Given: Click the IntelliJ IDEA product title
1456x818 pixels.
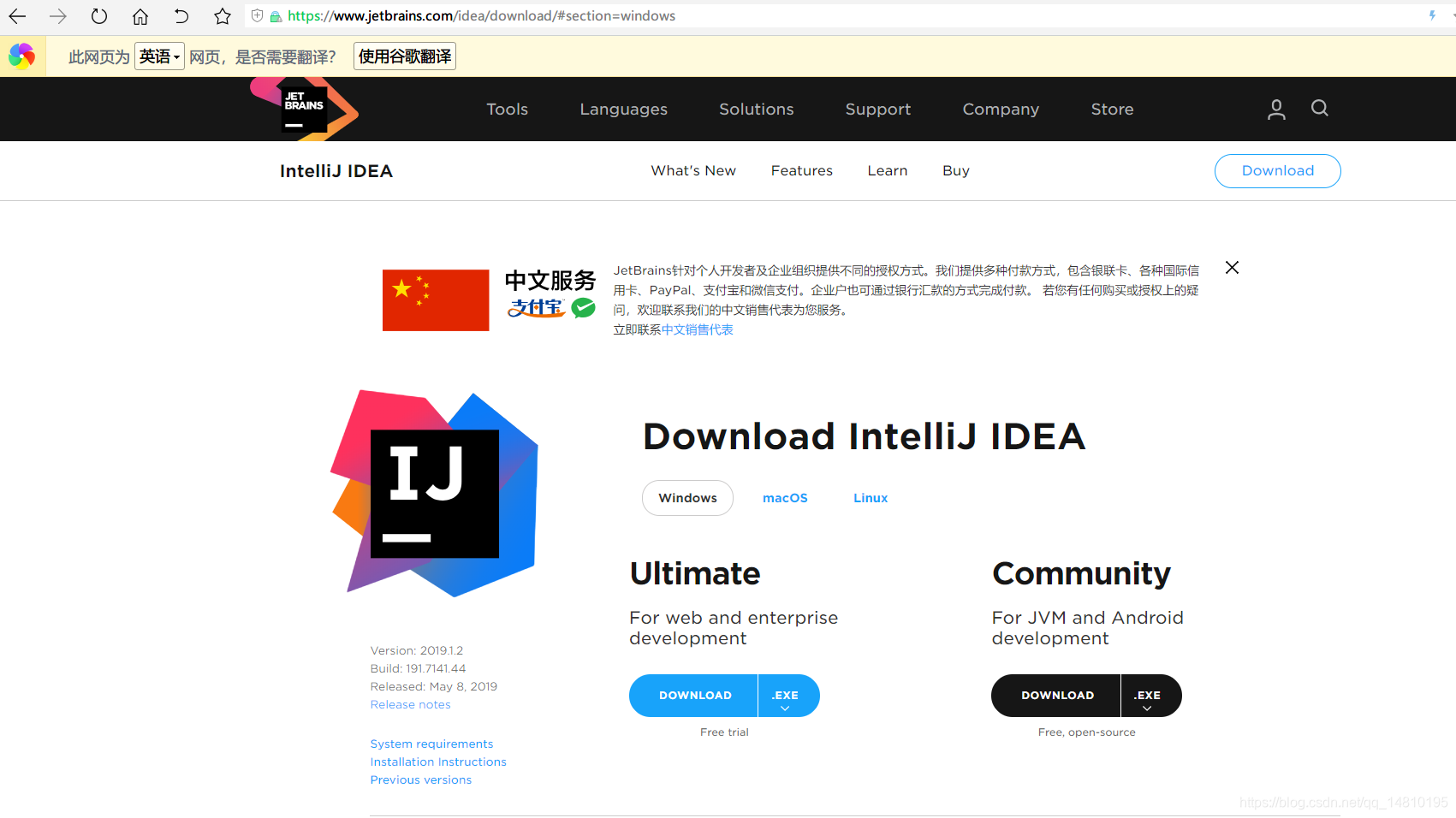Looking at the screenshot, I should [336, 171].
